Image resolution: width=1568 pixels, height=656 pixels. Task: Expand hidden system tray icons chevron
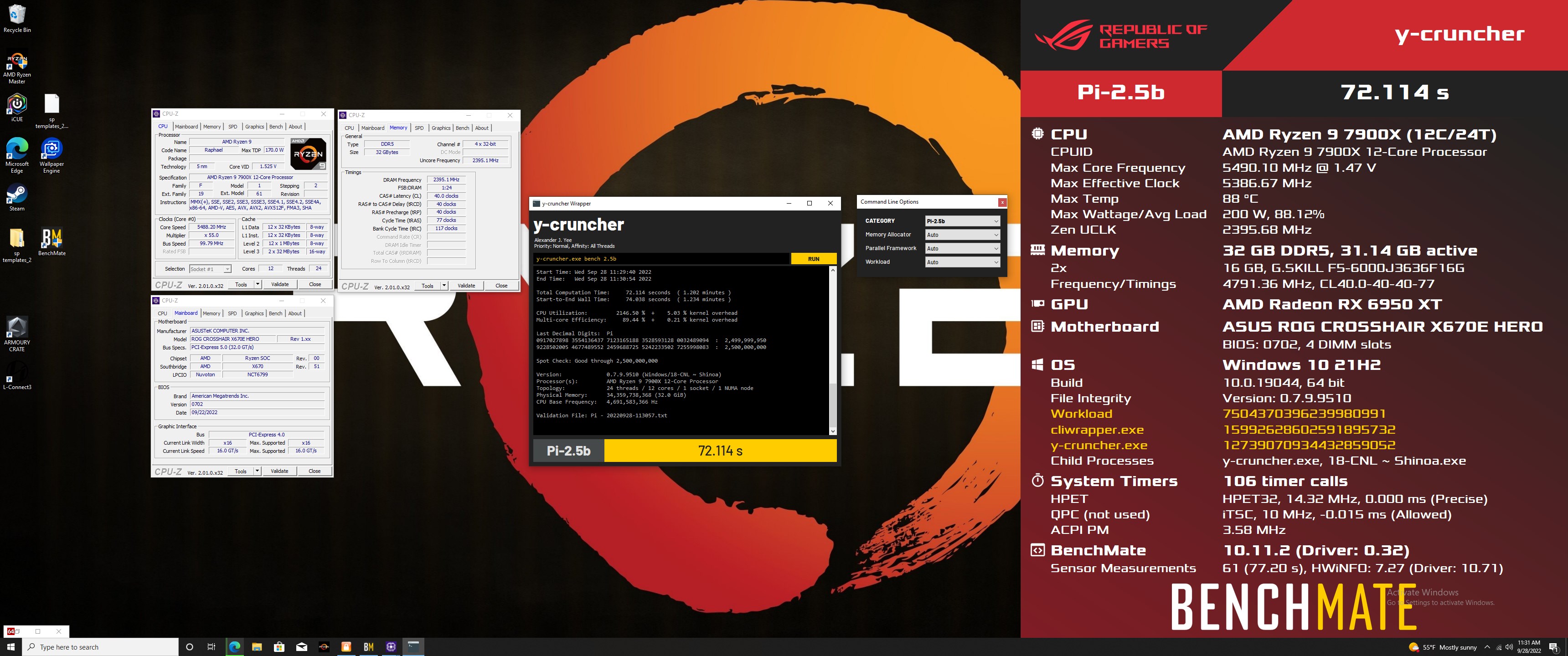click(x=1488, y=647)
